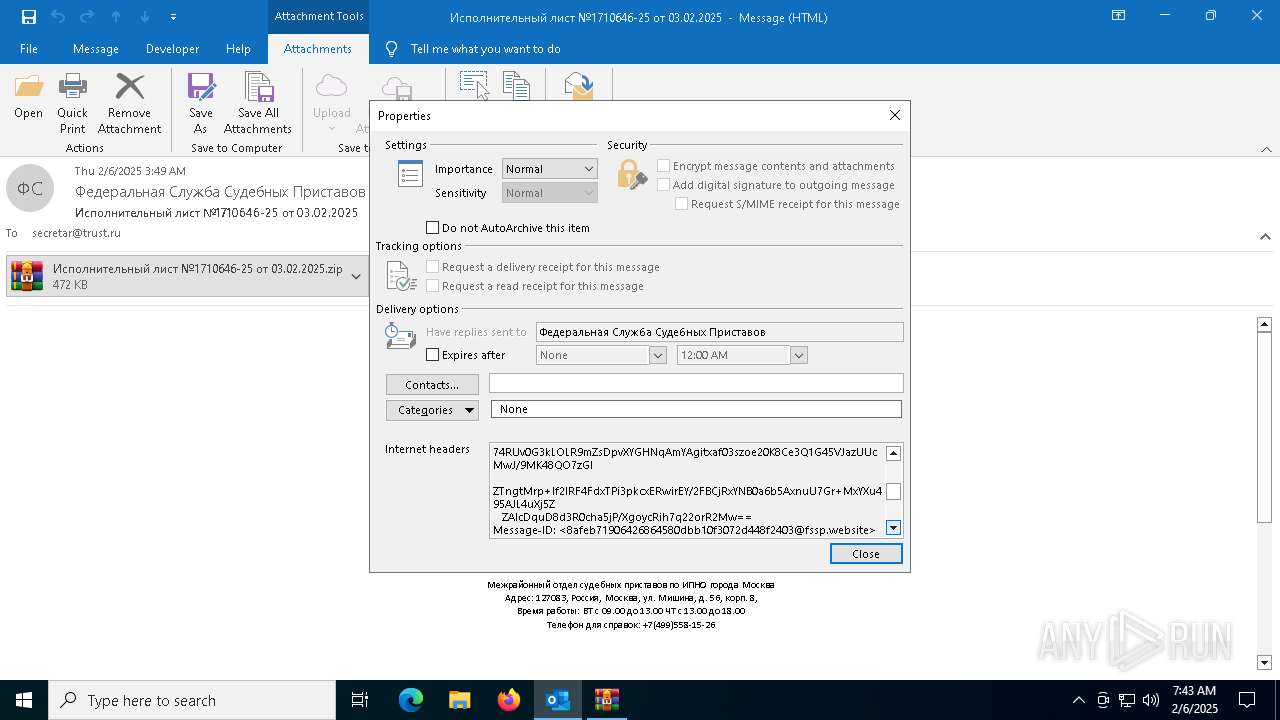Toggle Request S/MIME receipt checkbox
1280x720 pixels.
tap(681, 204)
